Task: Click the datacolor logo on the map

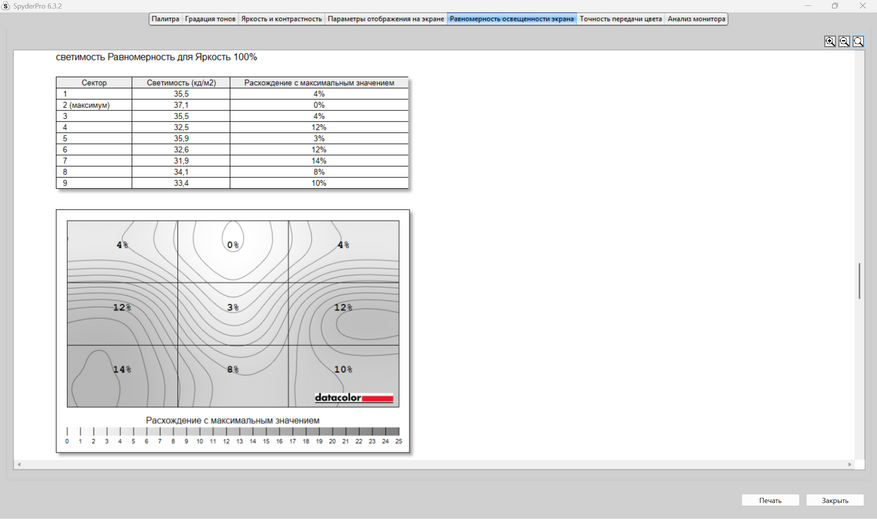Action: coord(354,398)
